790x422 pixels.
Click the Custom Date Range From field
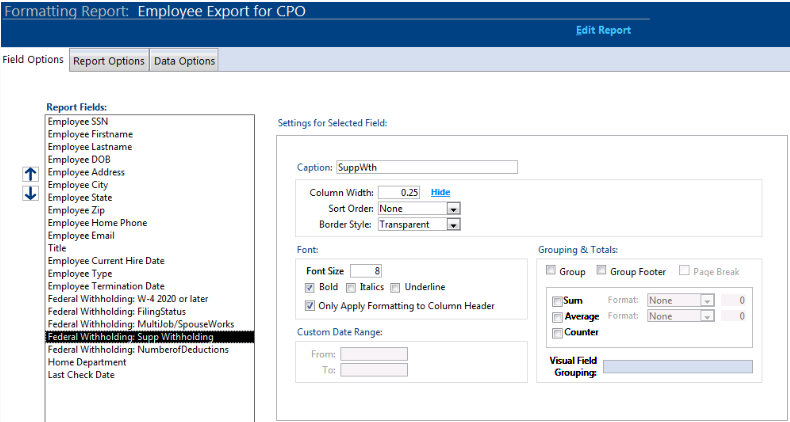pyautogui.click(x=374, y=354)
